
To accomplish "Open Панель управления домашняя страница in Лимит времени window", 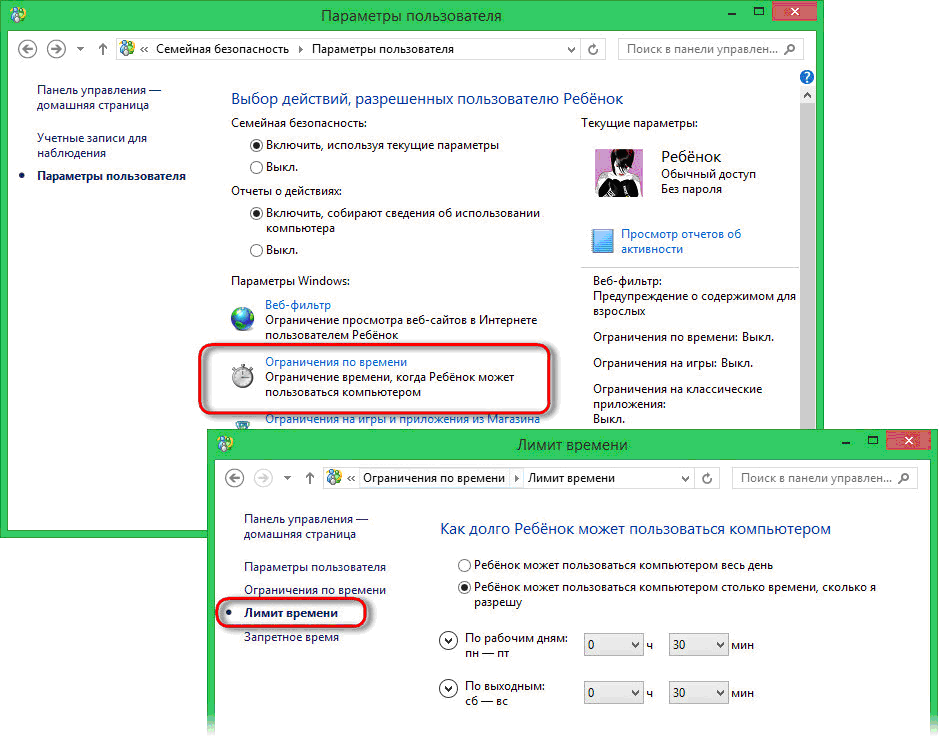I will click(x=306, y=527).
